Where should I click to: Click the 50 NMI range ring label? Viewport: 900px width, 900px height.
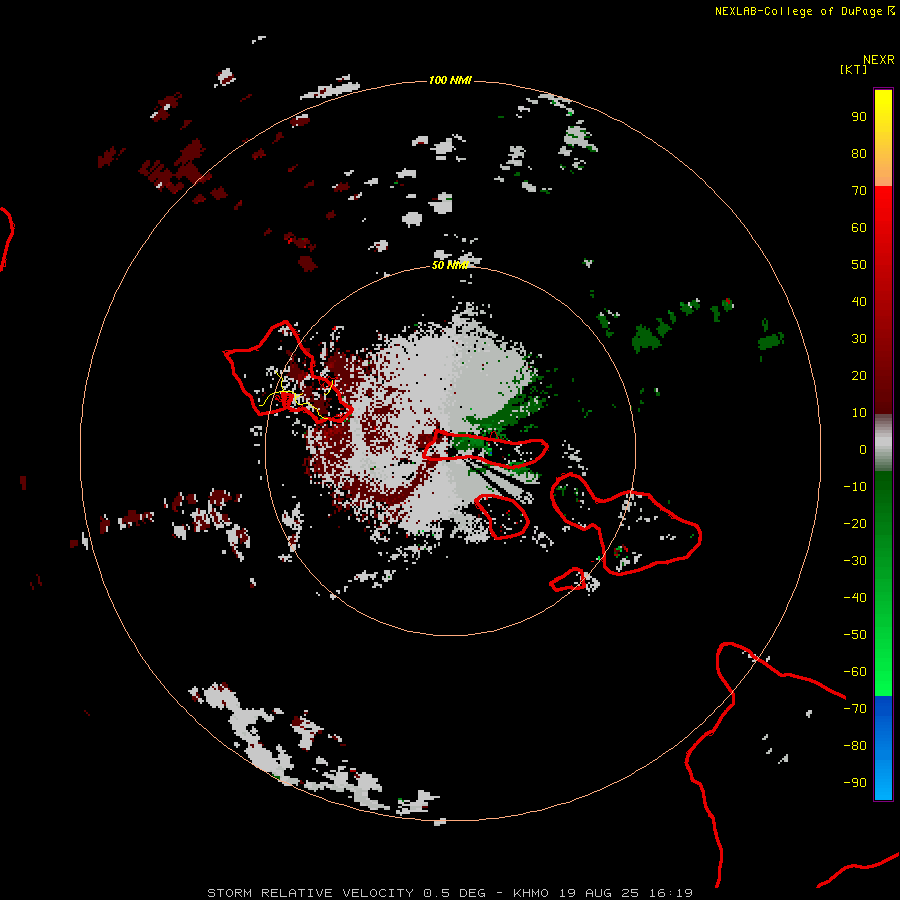[450, 265]
